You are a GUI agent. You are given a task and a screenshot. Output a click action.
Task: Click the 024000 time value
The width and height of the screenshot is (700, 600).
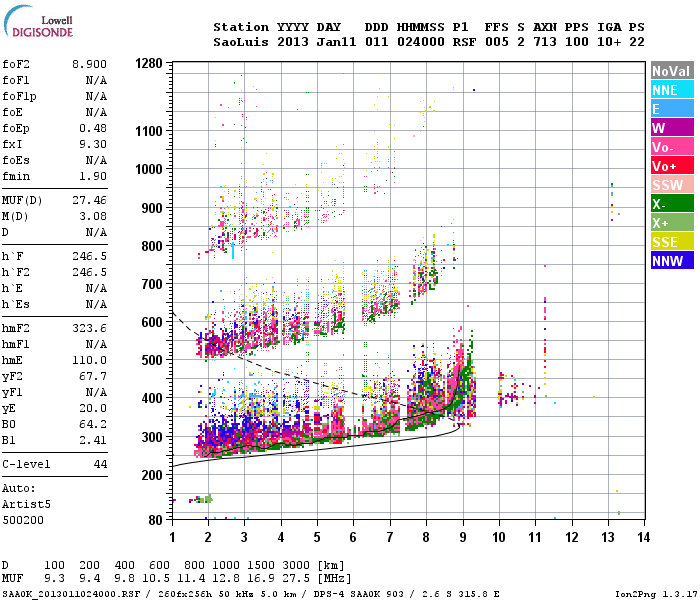pos(421,42)
